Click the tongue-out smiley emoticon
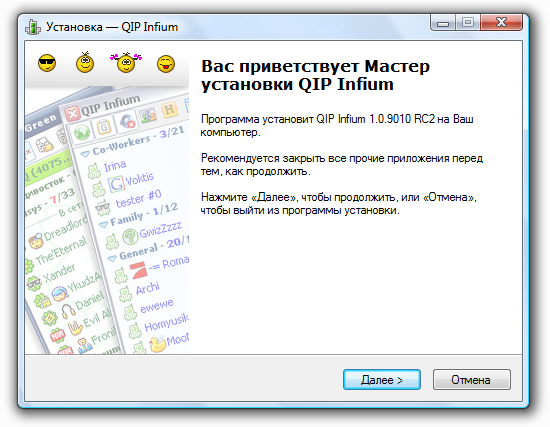Screen dimensions: 550x427 point(166,64)
